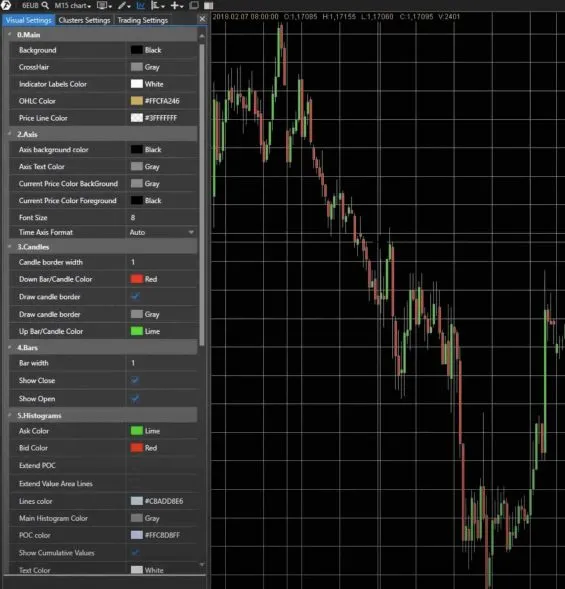Viewport: 565px width, 589px height.
Task: Change Ask Color swatch
Action: (x=136, y=430)
